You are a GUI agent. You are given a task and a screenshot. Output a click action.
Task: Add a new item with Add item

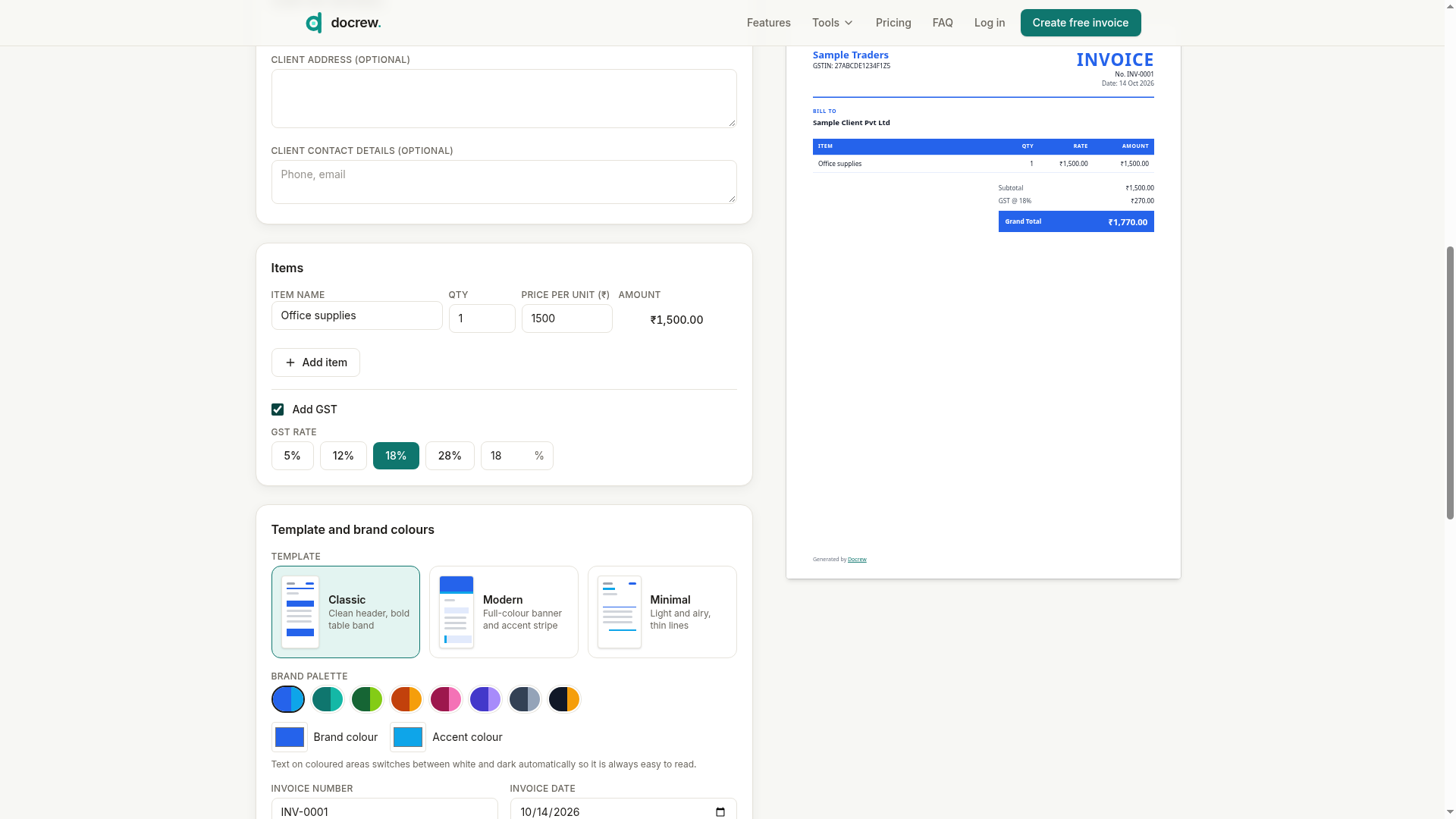tap(315, 362)
